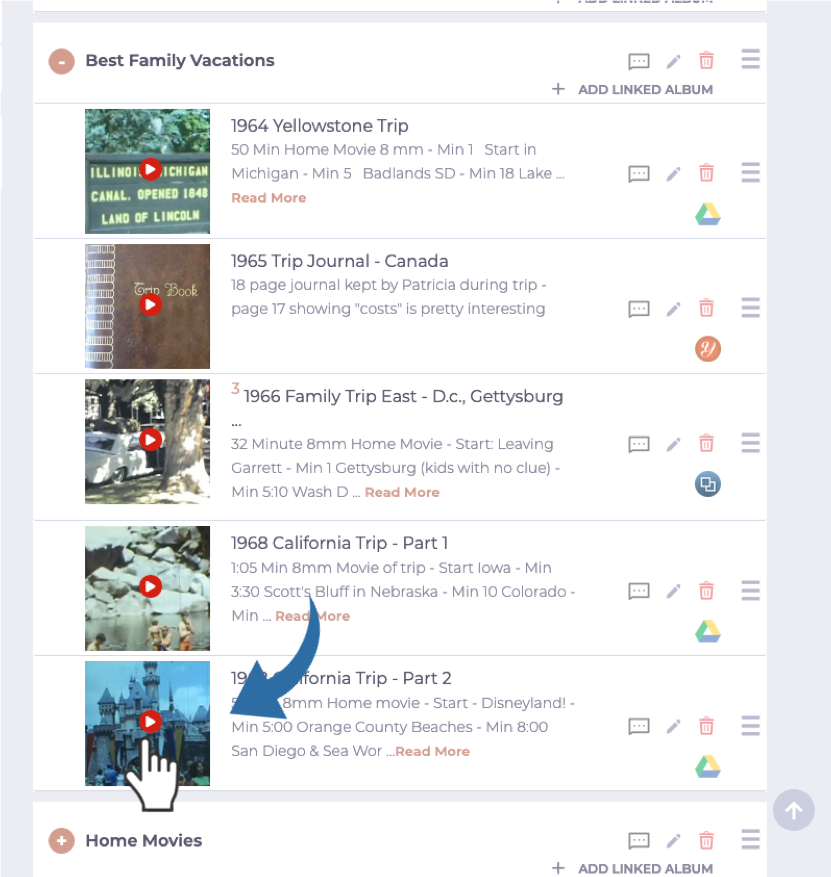Edit the 1965 Trip Journal - Canada entry
Image resolution: width=831 pixels, height=877 pixels.
[x=673, y=308]
